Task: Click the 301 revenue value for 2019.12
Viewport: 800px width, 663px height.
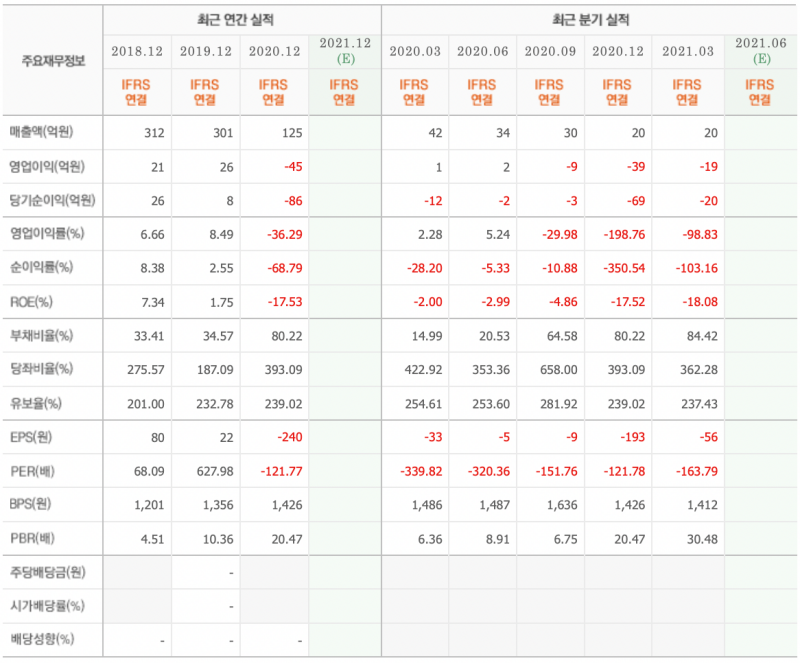Action: coord(223,133)
